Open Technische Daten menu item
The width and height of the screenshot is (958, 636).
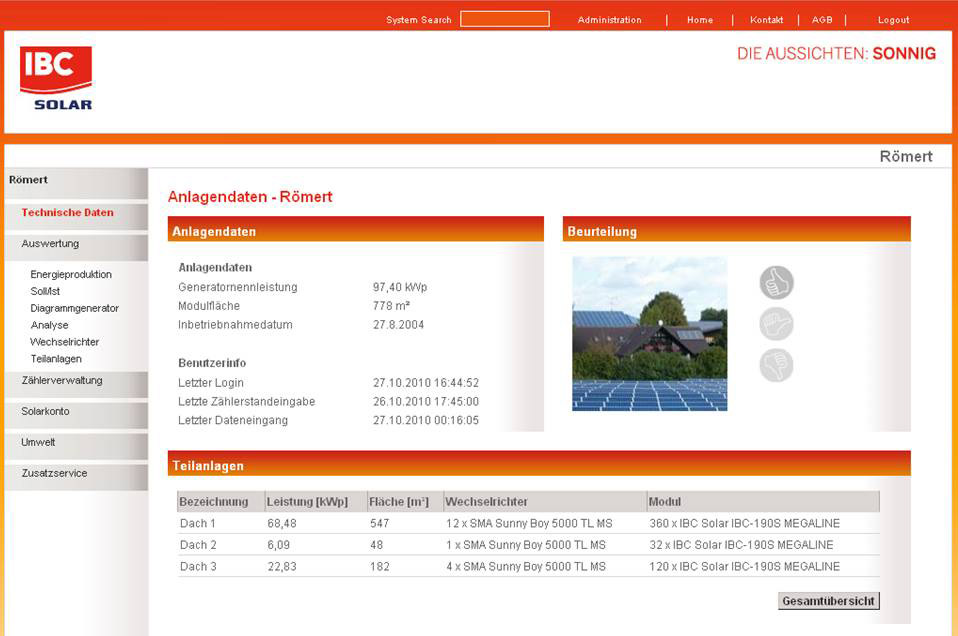point(76,216)
